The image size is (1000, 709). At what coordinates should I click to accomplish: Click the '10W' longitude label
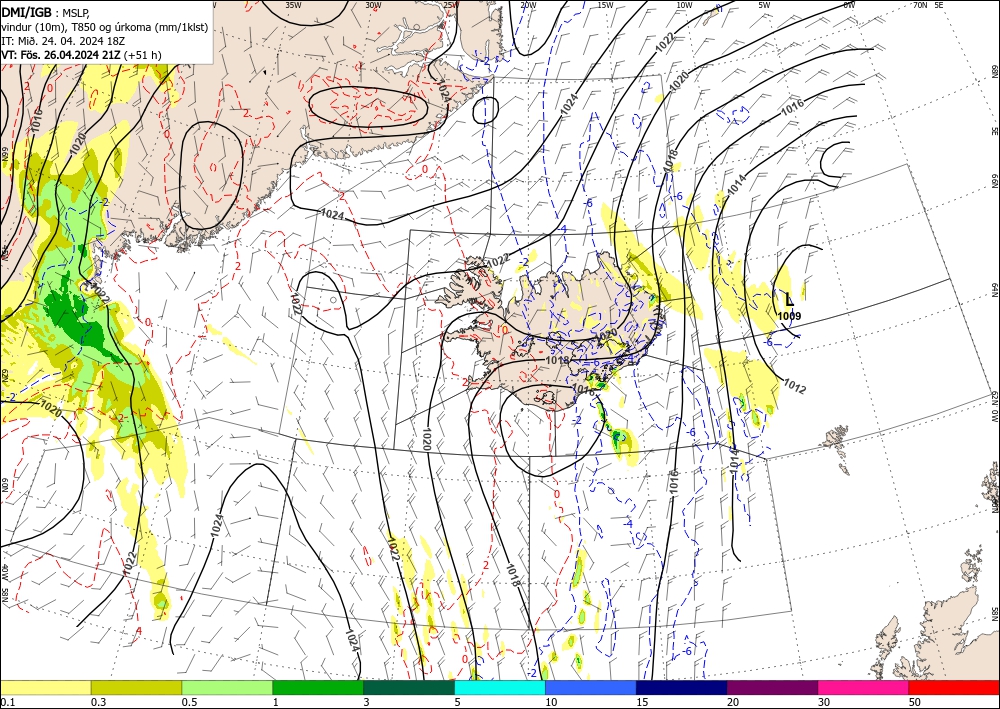pyautogui.click(x=684, y=5)
